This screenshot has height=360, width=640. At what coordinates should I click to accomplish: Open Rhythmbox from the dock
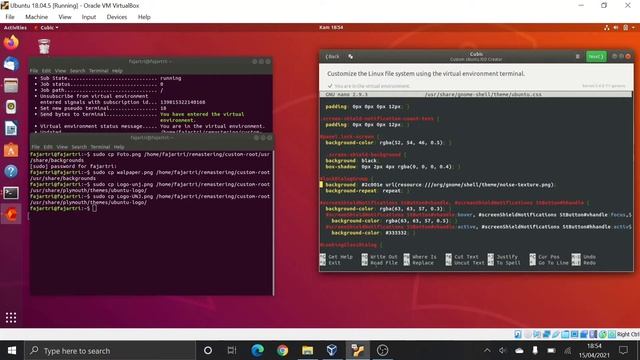click(11, 107)
